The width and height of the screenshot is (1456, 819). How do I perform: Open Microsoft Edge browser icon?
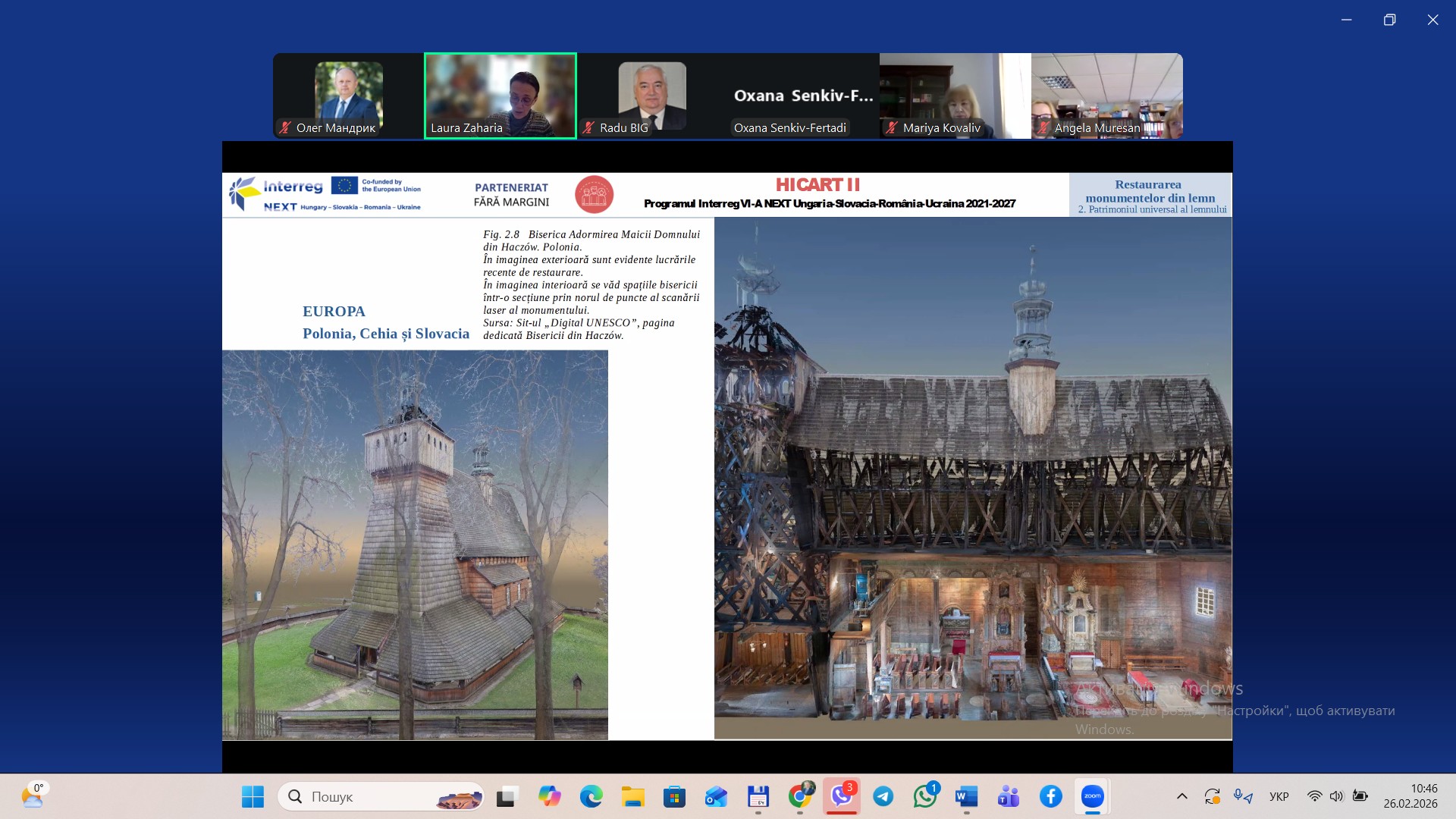coord(591,796)
